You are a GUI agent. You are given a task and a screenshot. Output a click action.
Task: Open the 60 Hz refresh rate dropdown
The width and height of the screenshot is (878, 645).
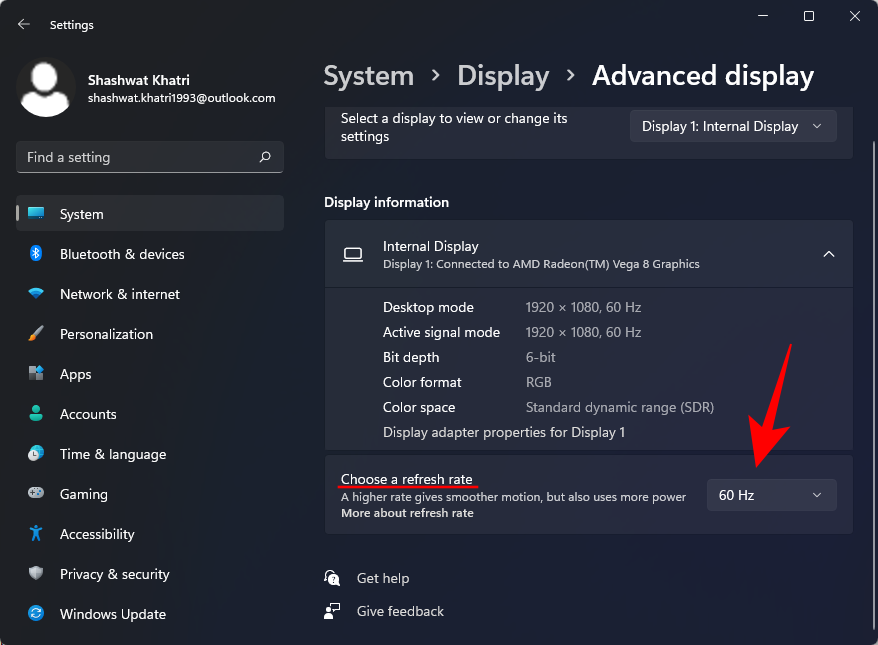click(771, 495)
